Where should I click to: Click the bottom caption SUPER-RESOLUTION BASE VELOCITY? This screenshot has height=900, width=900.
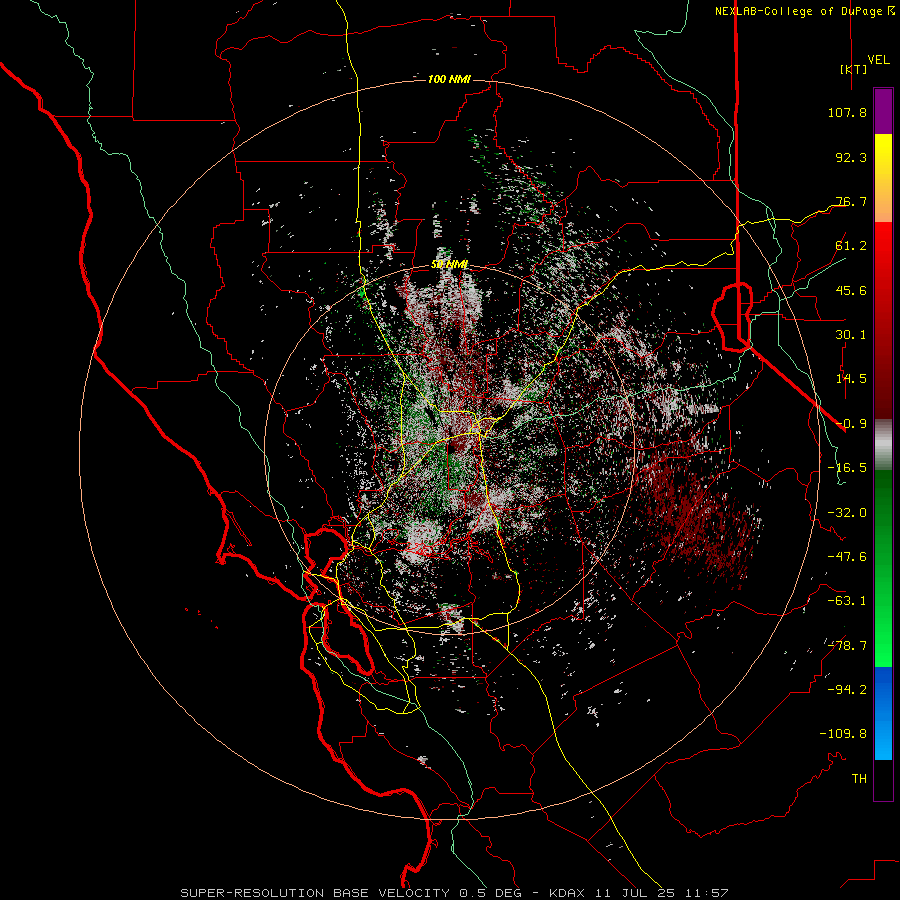coord(317,893)
